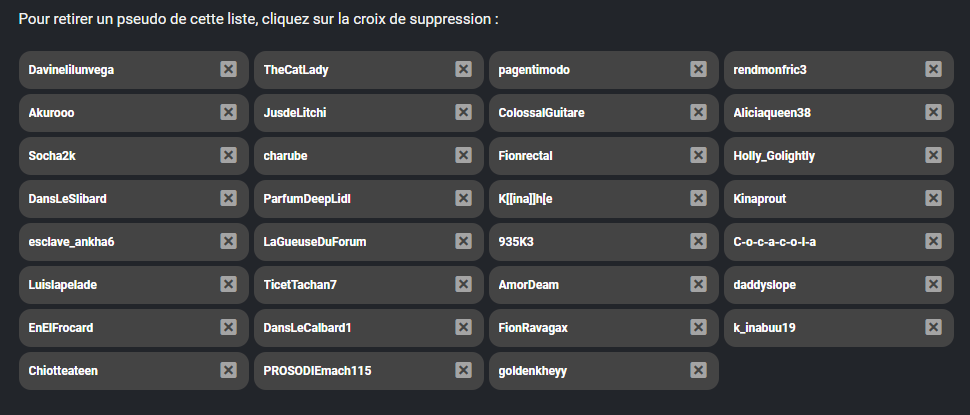Delete 935K3 using its cross icon
This screenshot has height=415, width=970.
(x=698, y=241)
